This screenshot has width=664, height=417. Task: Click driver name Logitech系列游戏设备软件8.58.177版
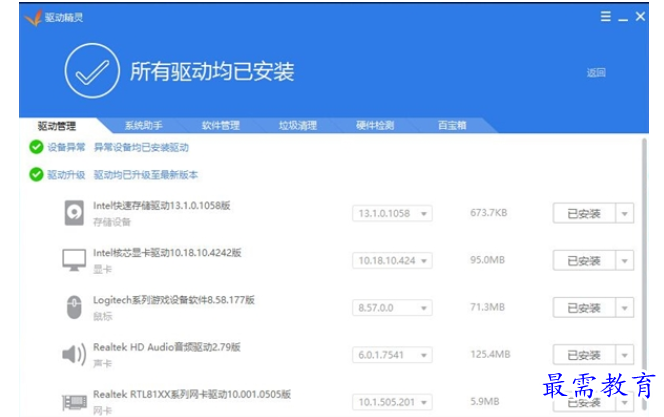(x=174, y=300)
